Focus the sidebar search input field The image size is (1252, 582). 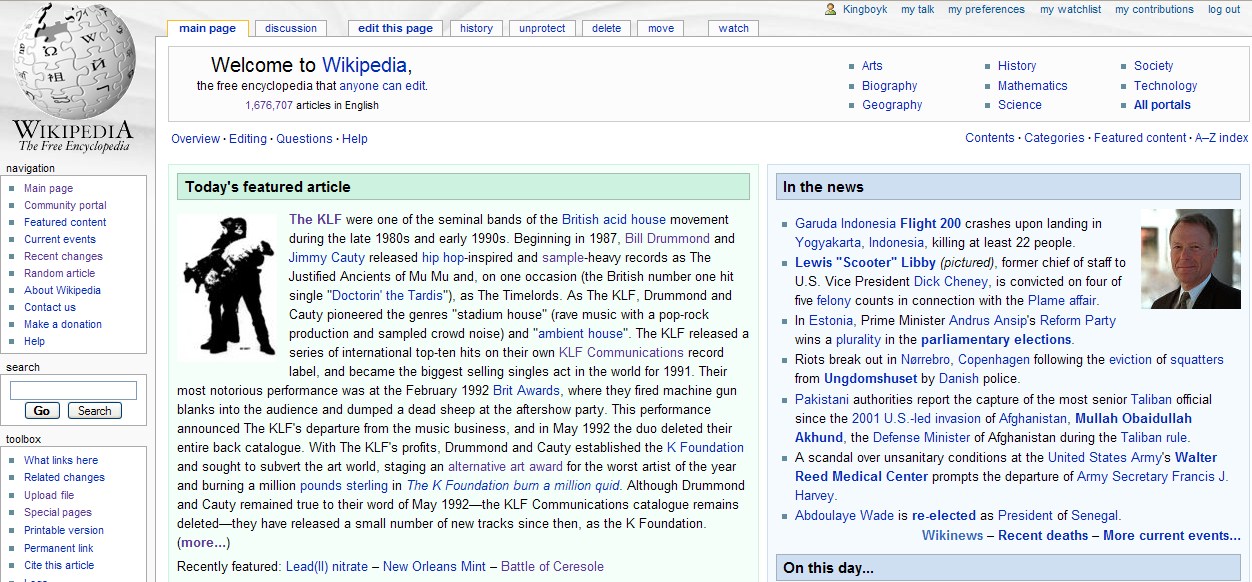[x=73, y=390]
